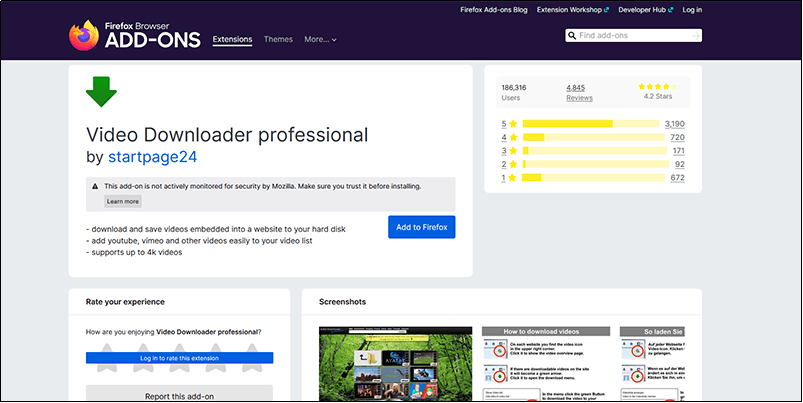Viewport: 803px width, 403px height.
Task: Open the 3,190 five-star reviews count
Action: [674, 124]
